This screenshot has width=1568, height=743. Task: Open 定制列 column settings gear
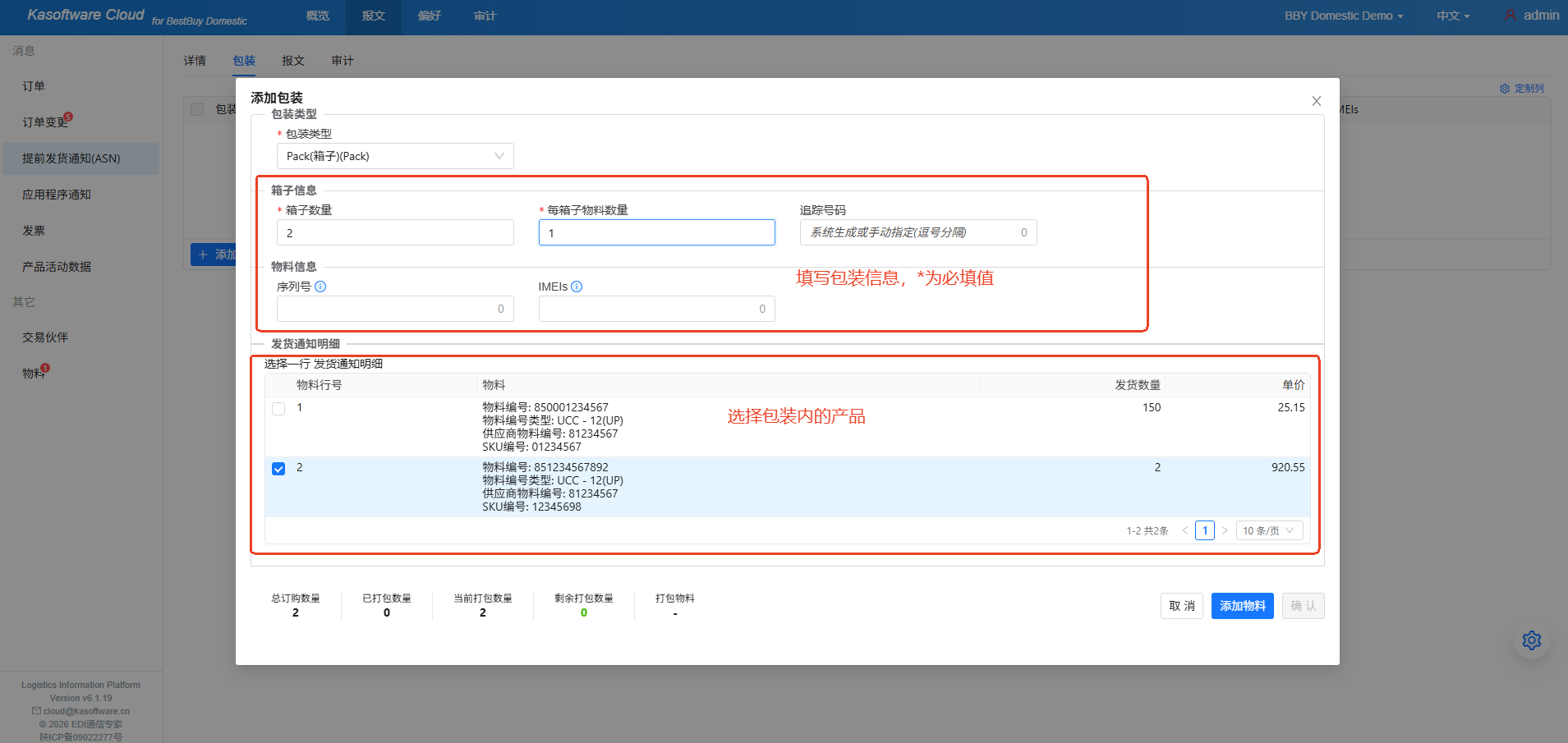point(1505,88)
